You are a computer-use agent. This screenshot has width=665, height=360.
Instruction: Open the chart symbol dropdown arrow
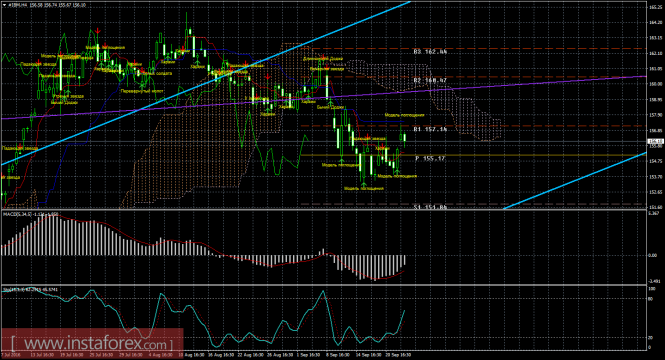point(4,5)
